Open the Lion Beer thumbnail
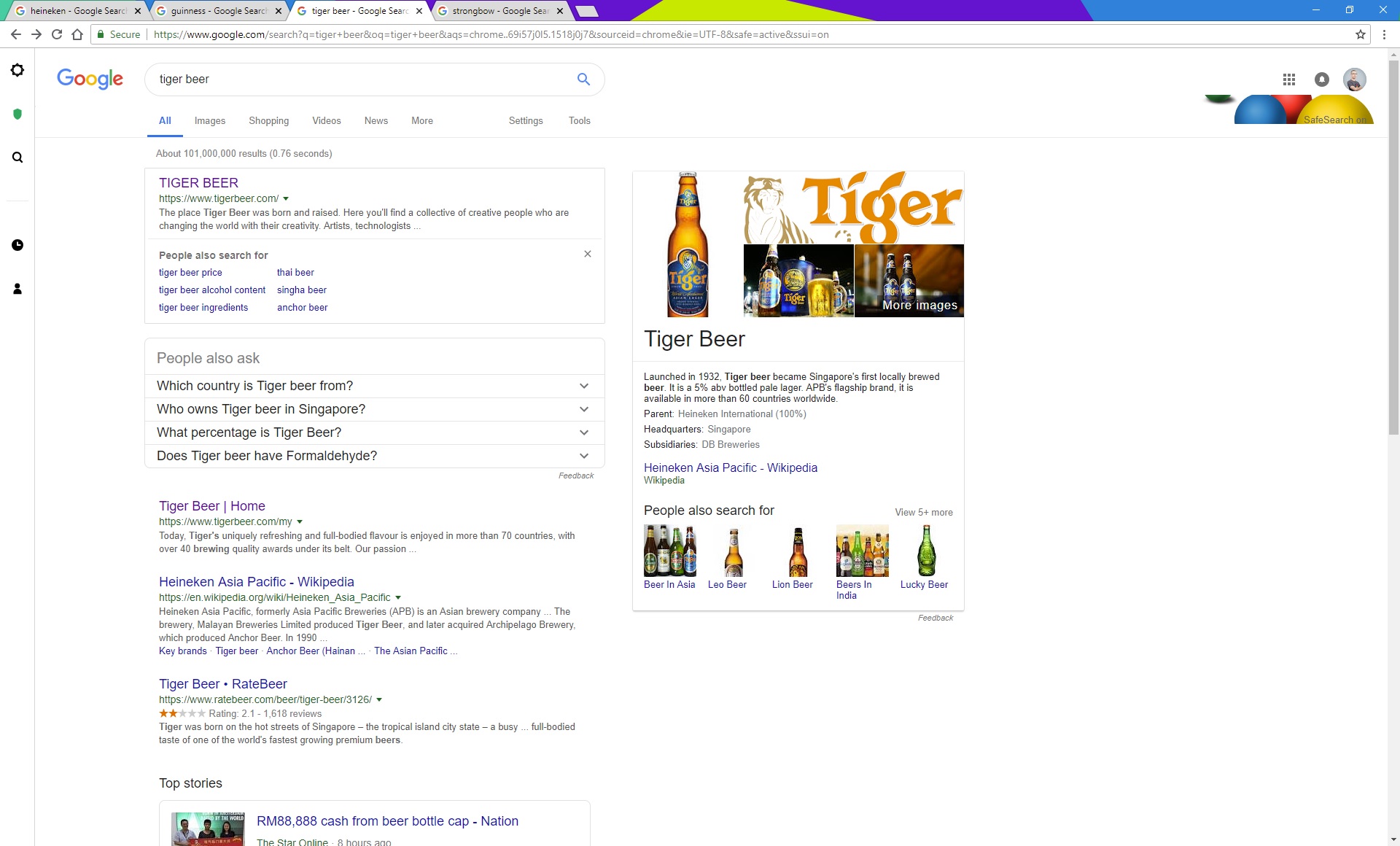The image size is (1400, 846). coord(798,551)
